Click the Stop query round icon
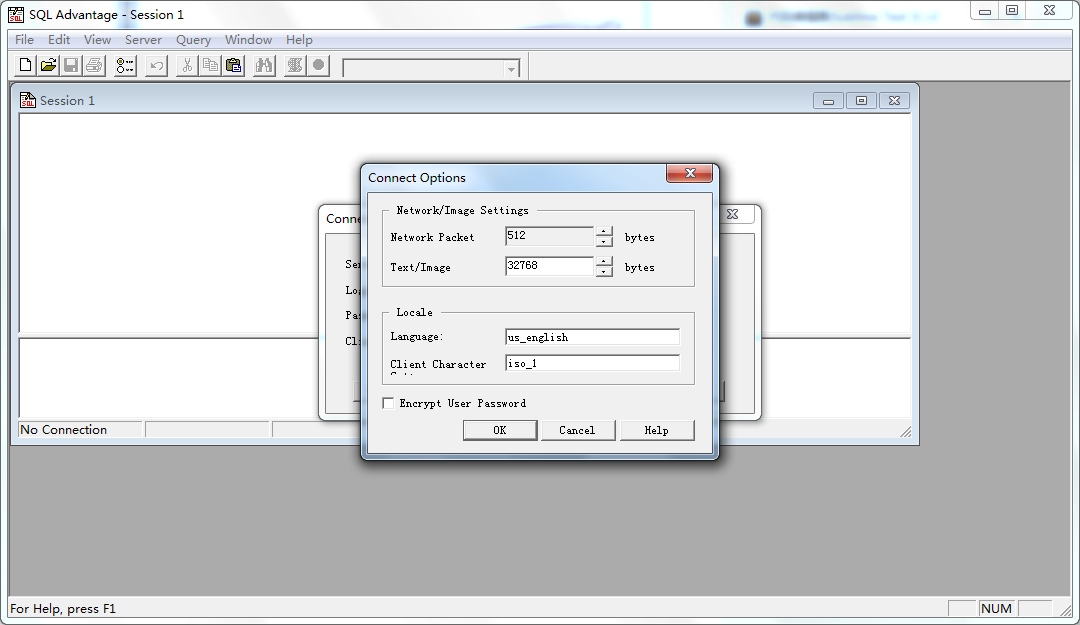The width and height of the screenshot is (1080, 625). click(x=318, y=65)
